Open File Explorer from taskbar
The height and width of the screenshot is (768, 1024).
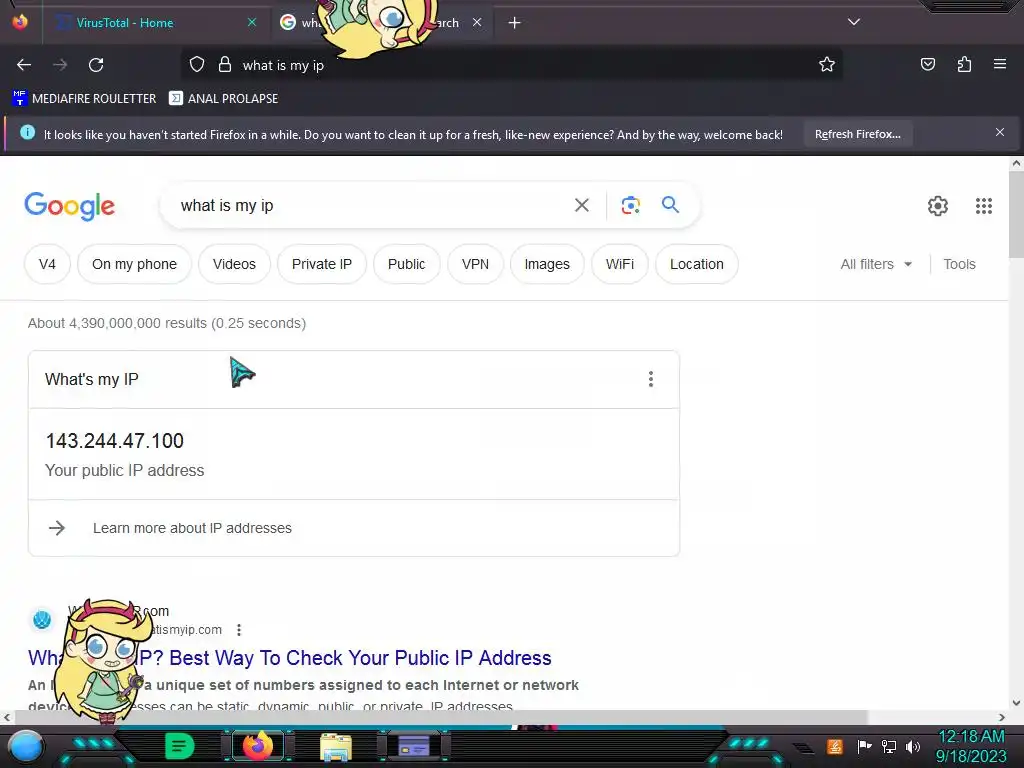[x=336, y=746]
